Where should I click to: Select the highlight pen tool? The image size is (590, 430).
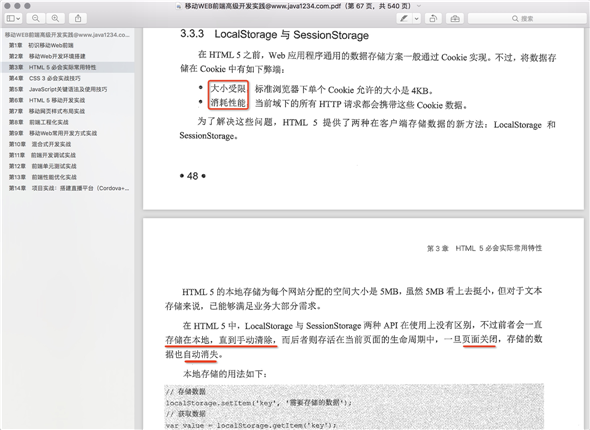point(404,18)
